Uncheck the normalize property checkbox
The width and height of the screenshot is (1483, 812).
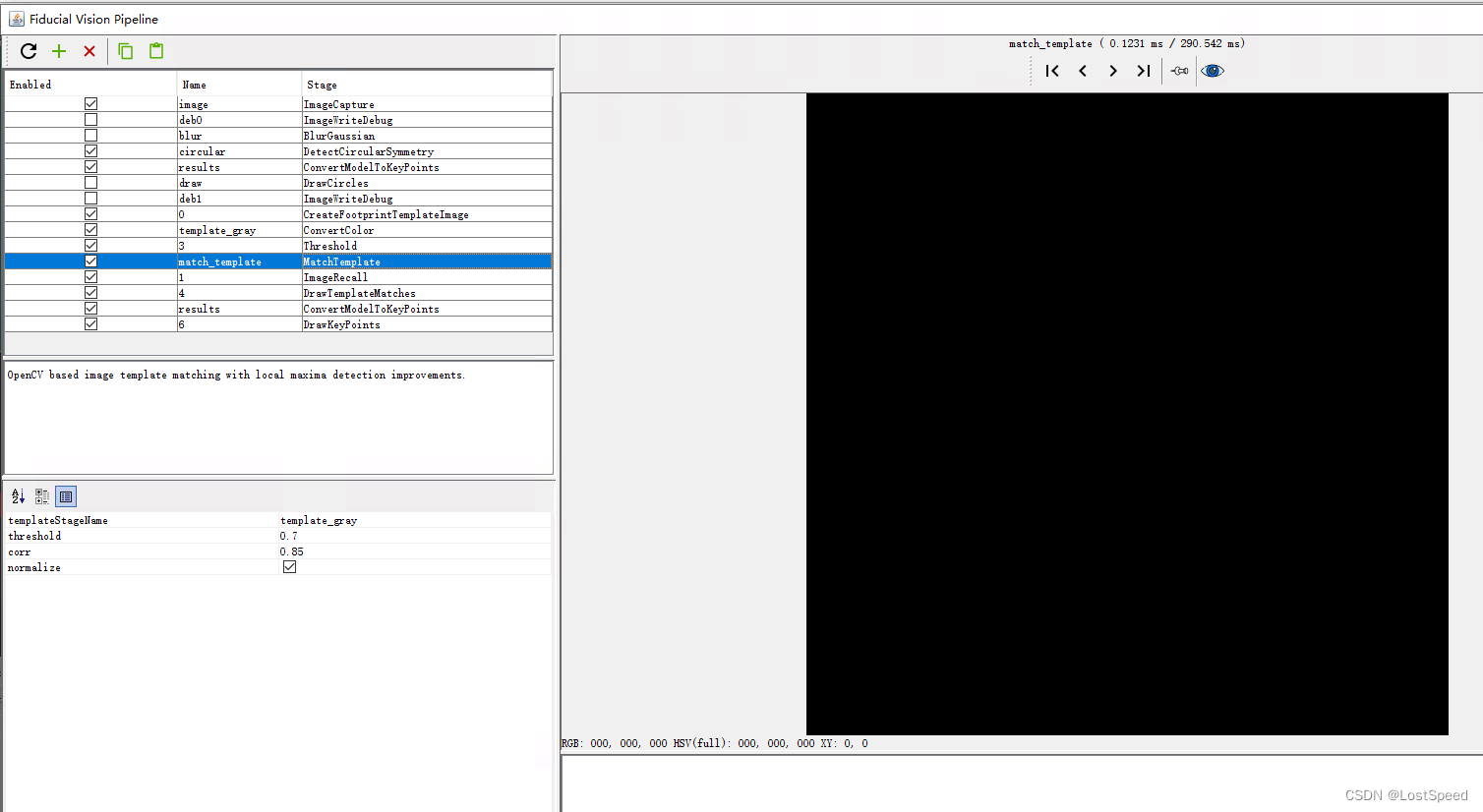(x=289, y=567)
